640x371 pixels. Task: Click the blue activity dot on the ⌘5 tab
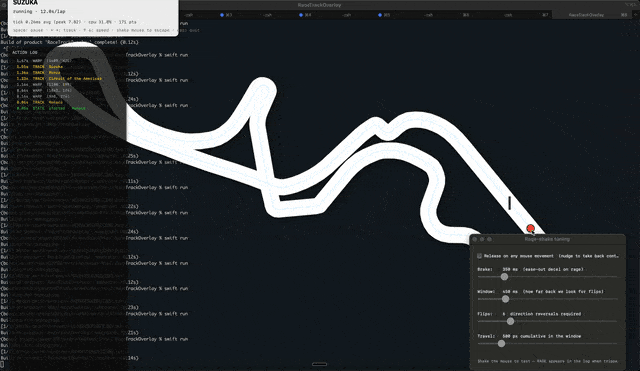click(380, 15)
